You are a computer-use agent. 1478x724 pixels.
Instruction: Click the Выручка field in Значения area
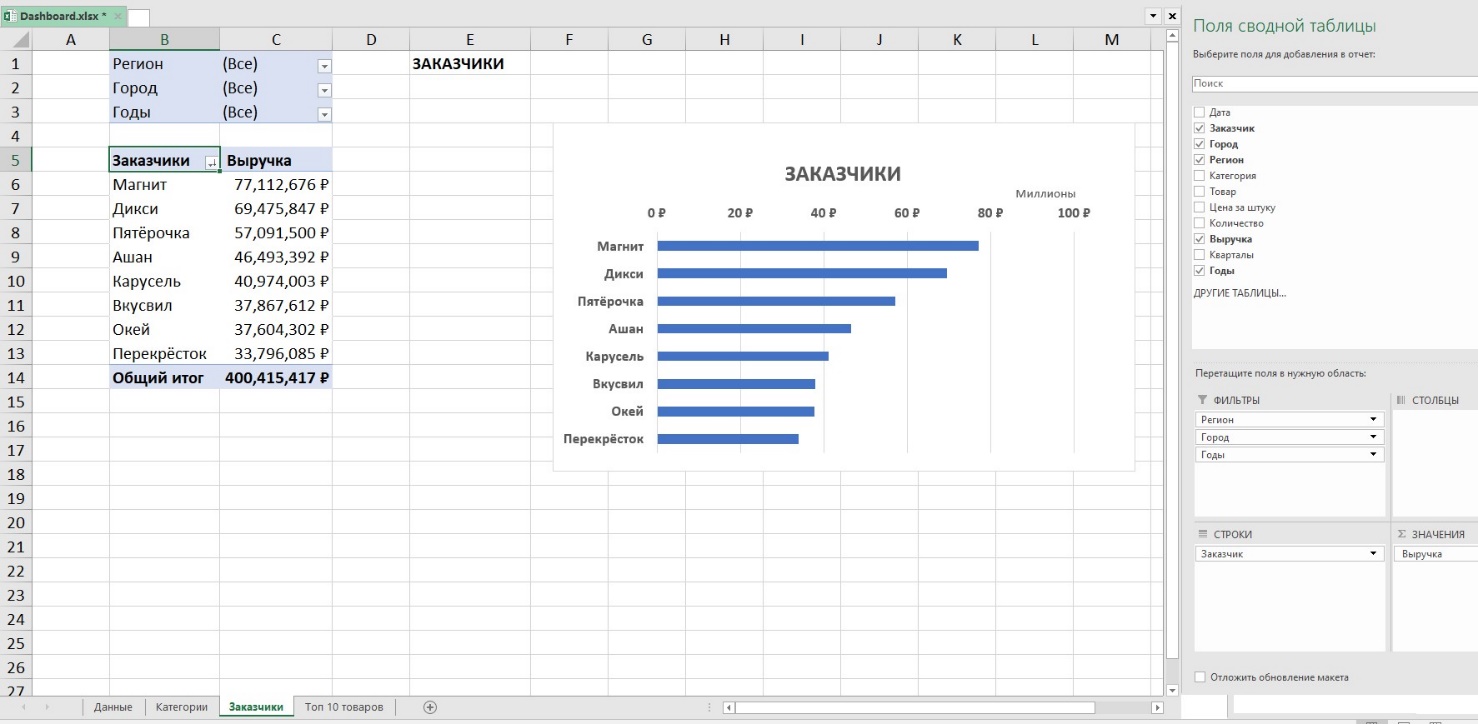tap(1436, 554)
